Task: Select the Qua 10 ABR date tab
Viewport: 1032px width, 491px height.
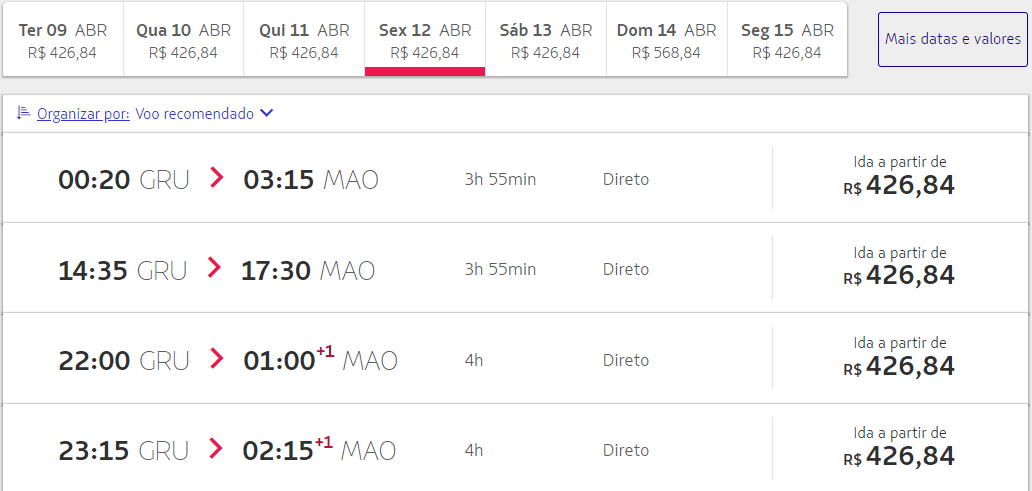Action: [184, 39]
